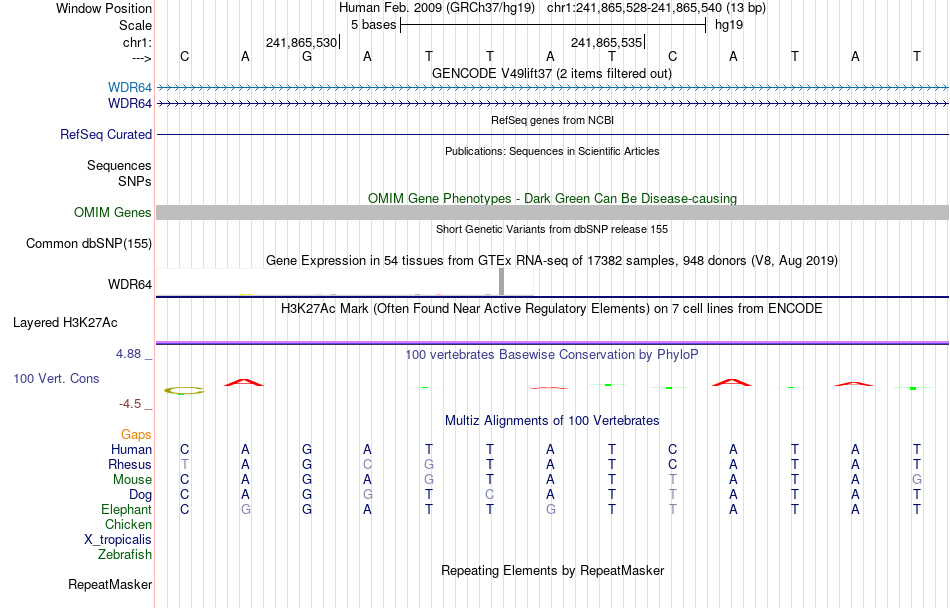Open 'Publications: Sequences in Scientific Articles' title

[552, 151]
